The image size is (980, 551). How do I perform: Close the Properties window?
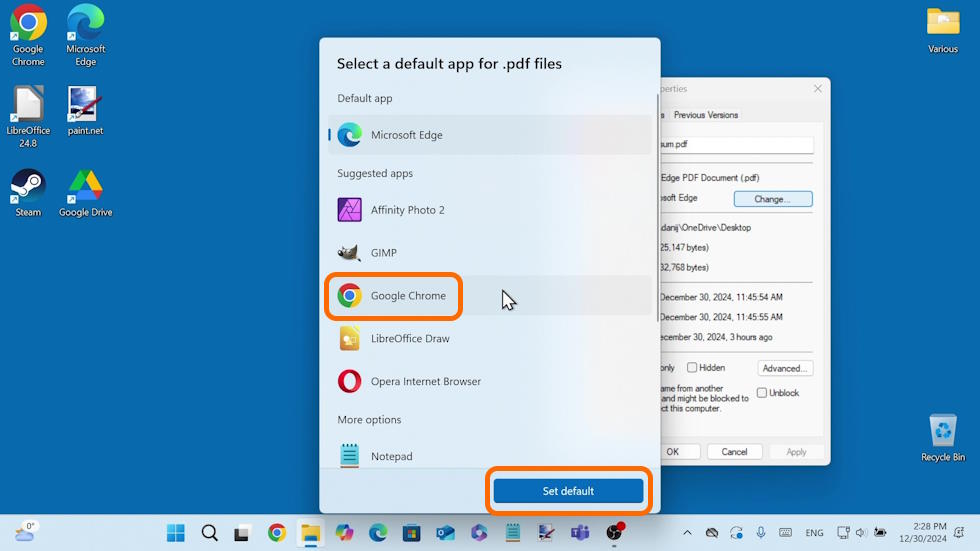pos(818,89)
